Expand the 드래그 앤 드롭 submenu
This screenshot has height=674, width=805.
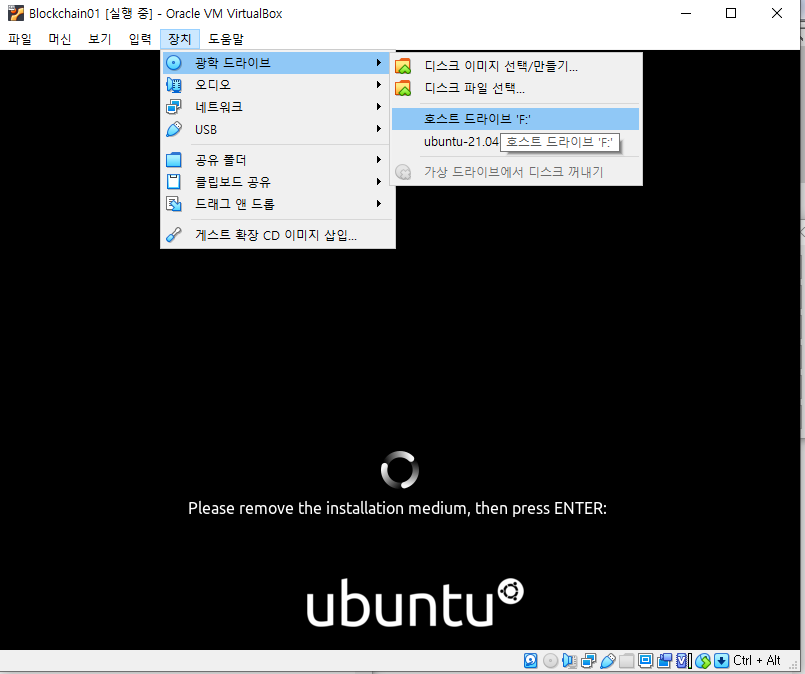point(277,204)
